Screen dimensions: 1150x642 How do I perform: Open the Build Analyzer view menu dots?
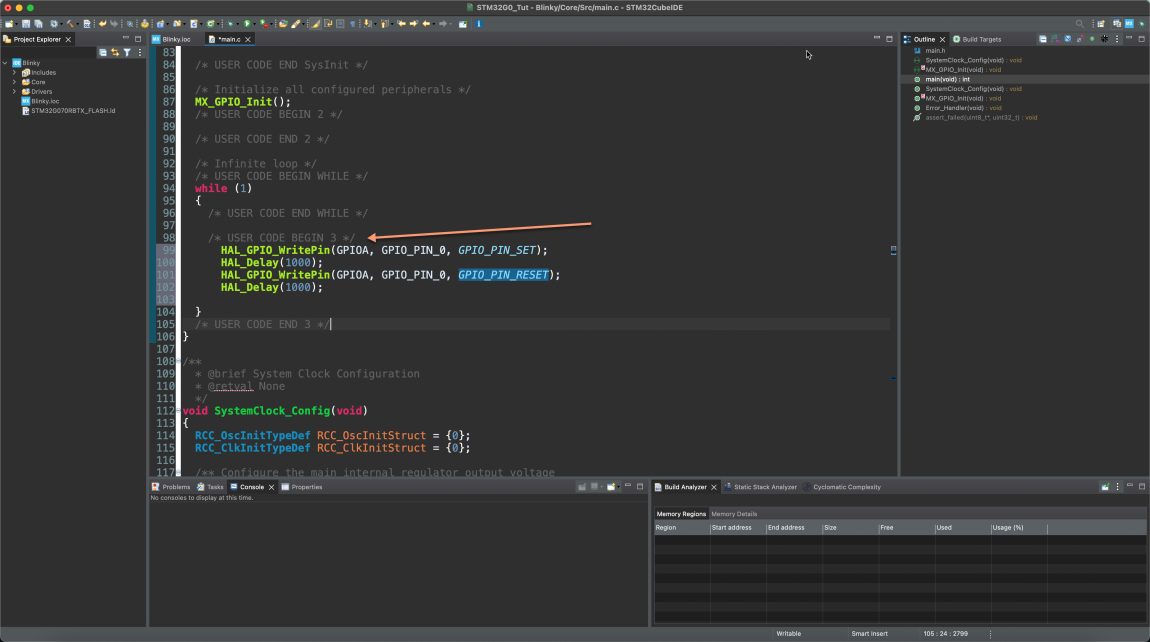[x=1118, y=486]
